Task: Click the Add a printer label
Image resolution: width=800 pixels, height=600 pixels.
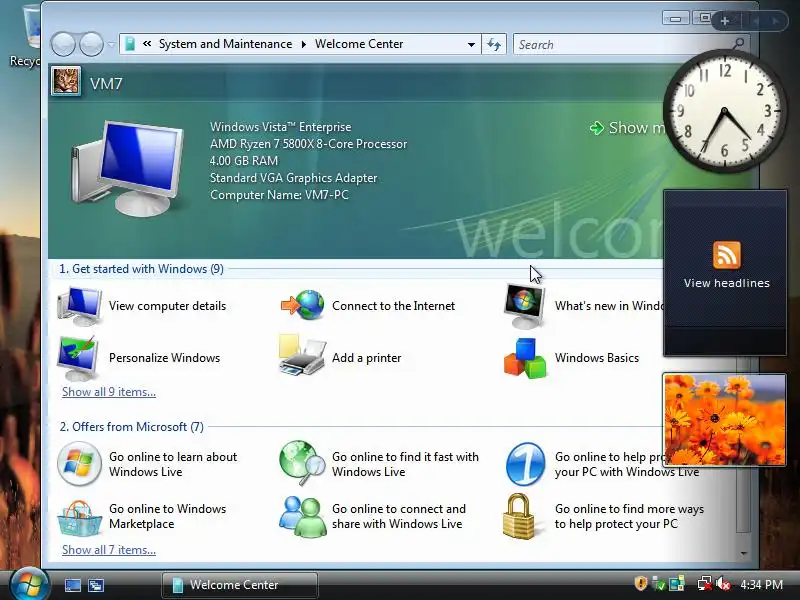Action: (x=366, y=358)
